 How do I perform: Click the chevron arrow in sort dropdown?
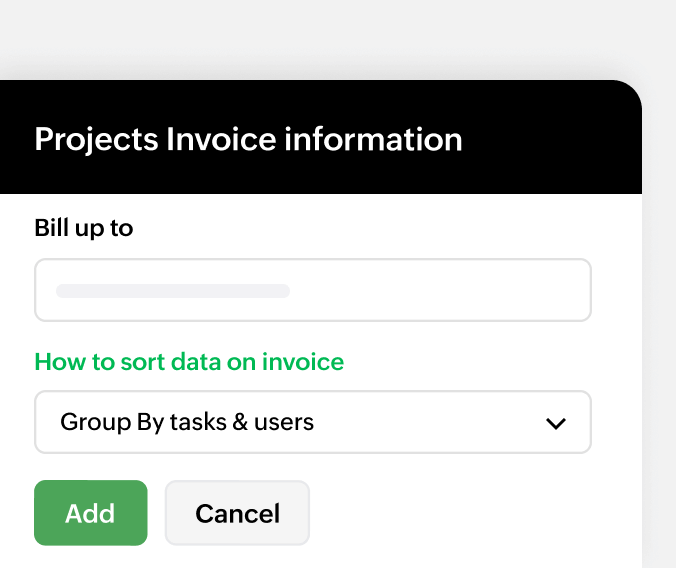click(x=556, y=423)
